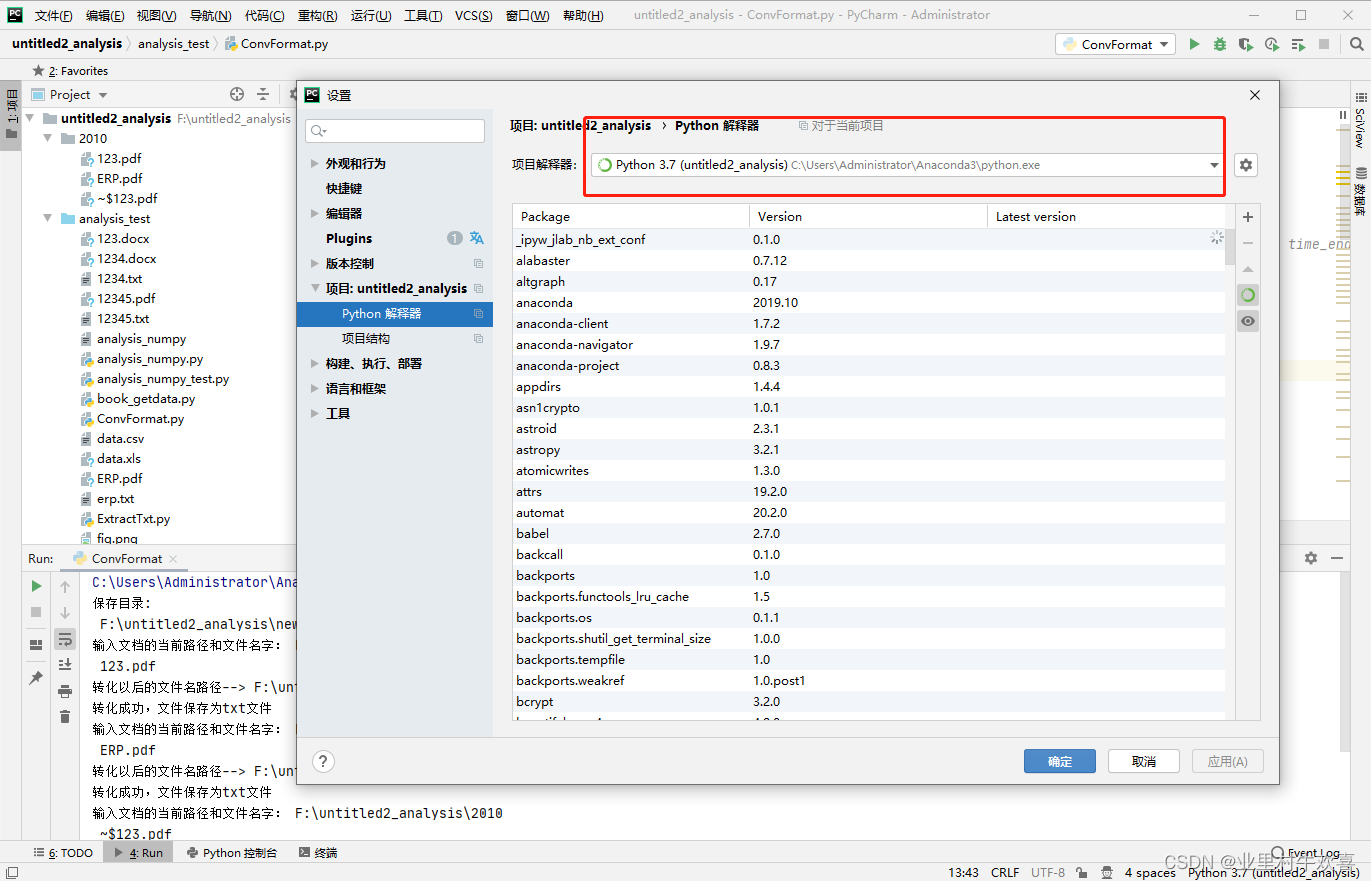Run ConvFormat with coverage icon

pyautogui.click(x=1246, y=44)
